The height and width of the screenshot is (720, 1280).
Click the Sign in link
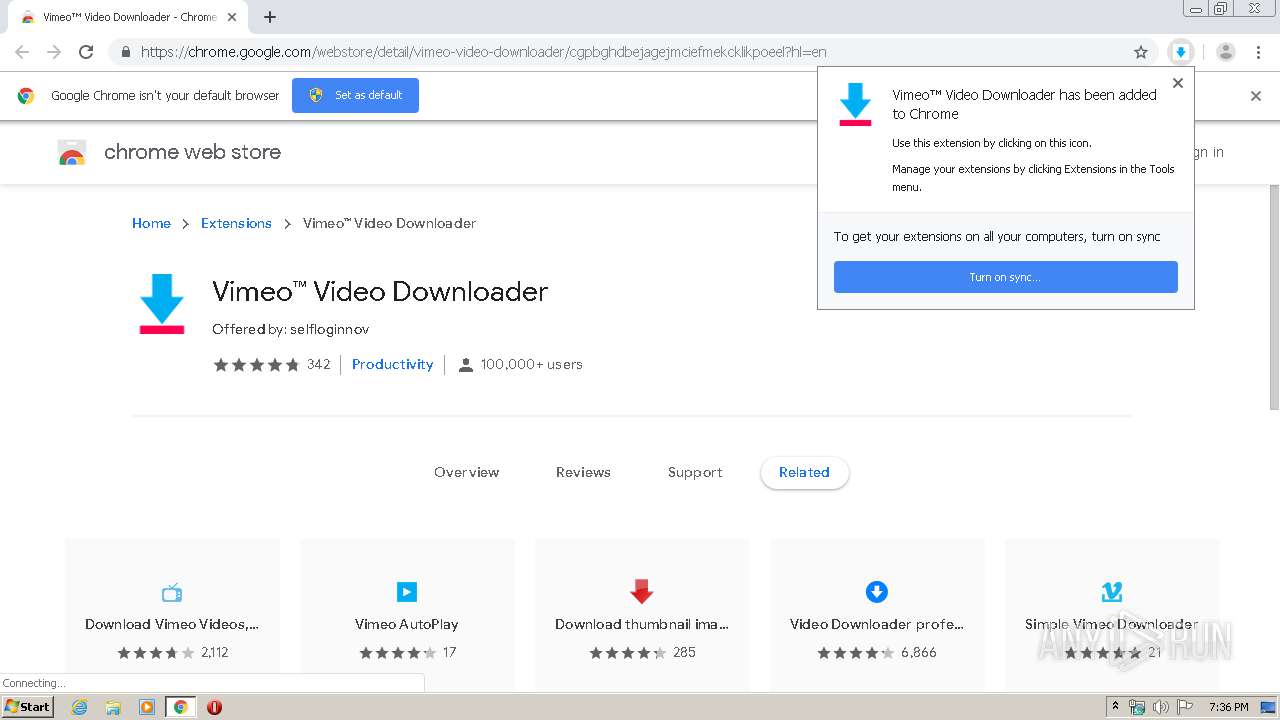click(x=1209, y=152)
